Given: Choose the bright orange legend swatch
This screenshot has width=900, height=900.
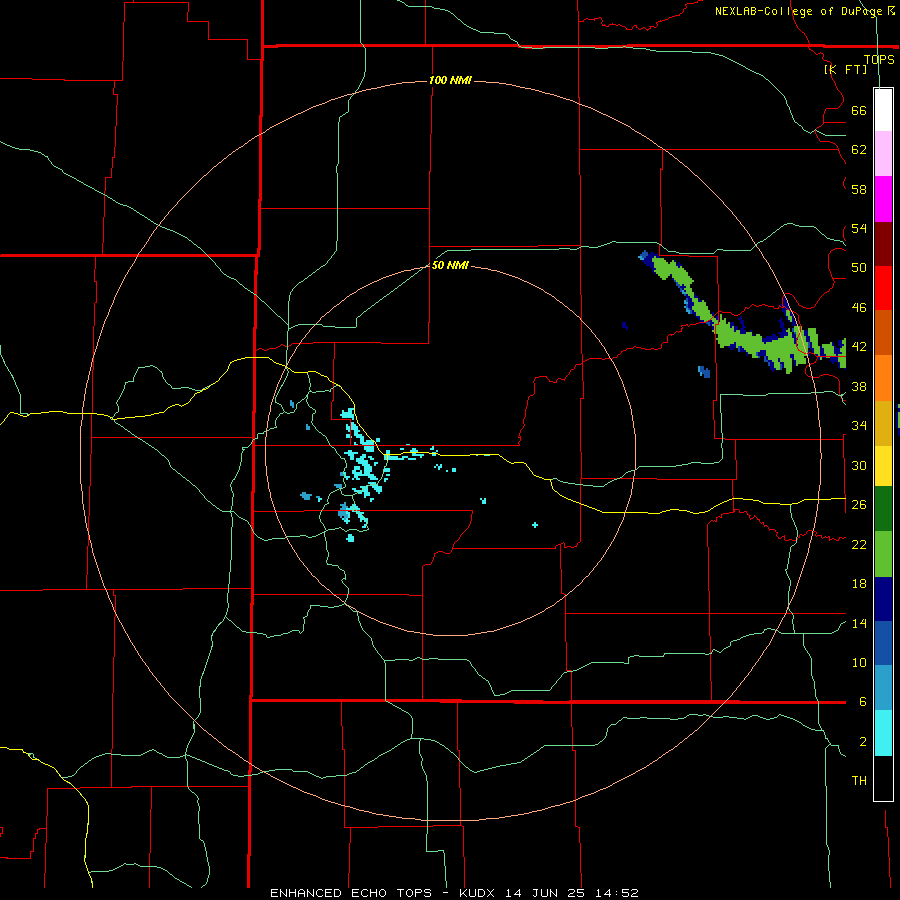Looking at the screenshot, I should (883, 378).
